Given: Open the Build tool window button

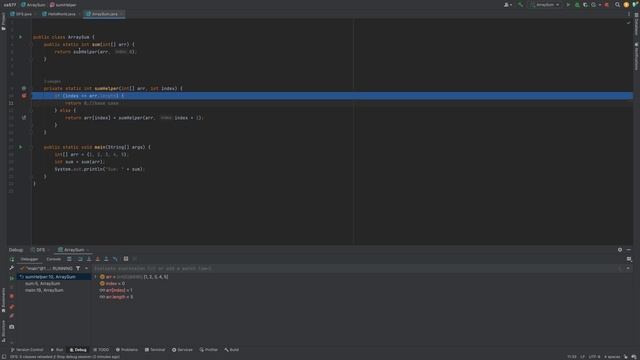Looking at the screenshot, I should [x=231, y=350].
